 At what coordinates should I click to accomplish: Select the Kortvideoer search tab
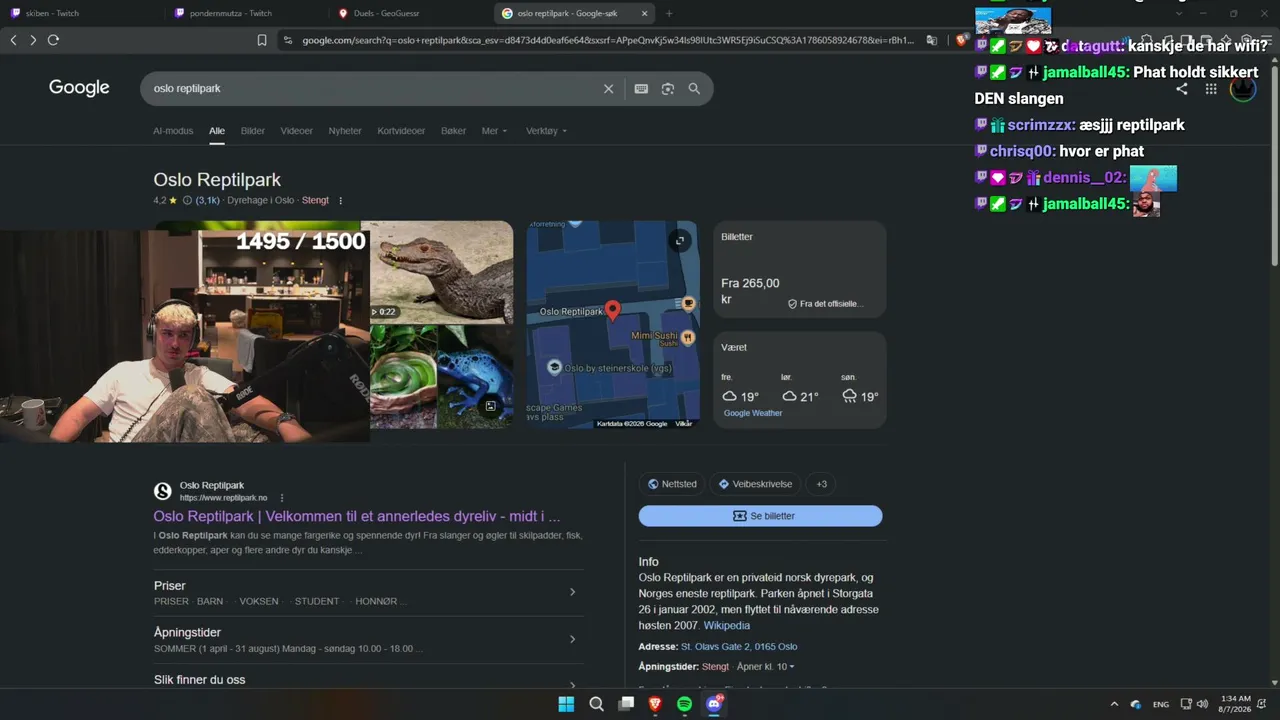[401, 131]
